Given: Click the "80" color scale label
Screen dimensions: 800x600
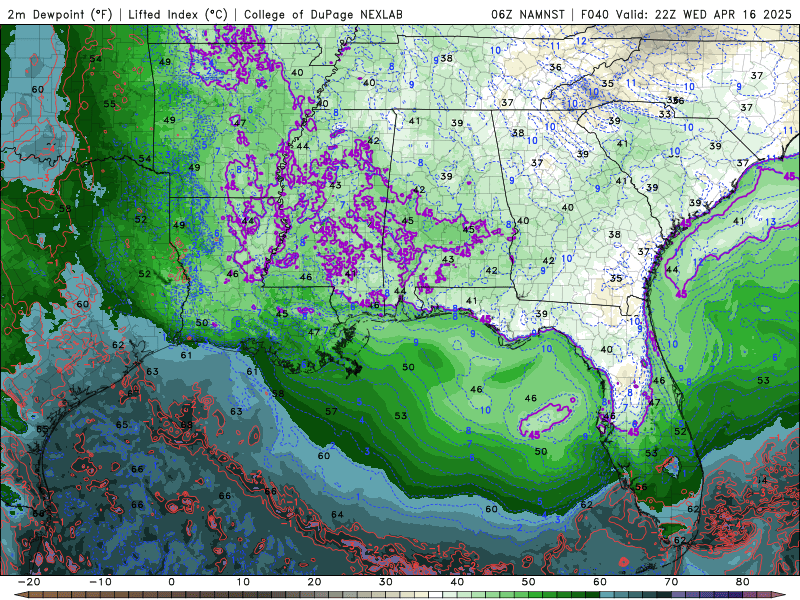Looking at the screenshot, I should point(743,582).
